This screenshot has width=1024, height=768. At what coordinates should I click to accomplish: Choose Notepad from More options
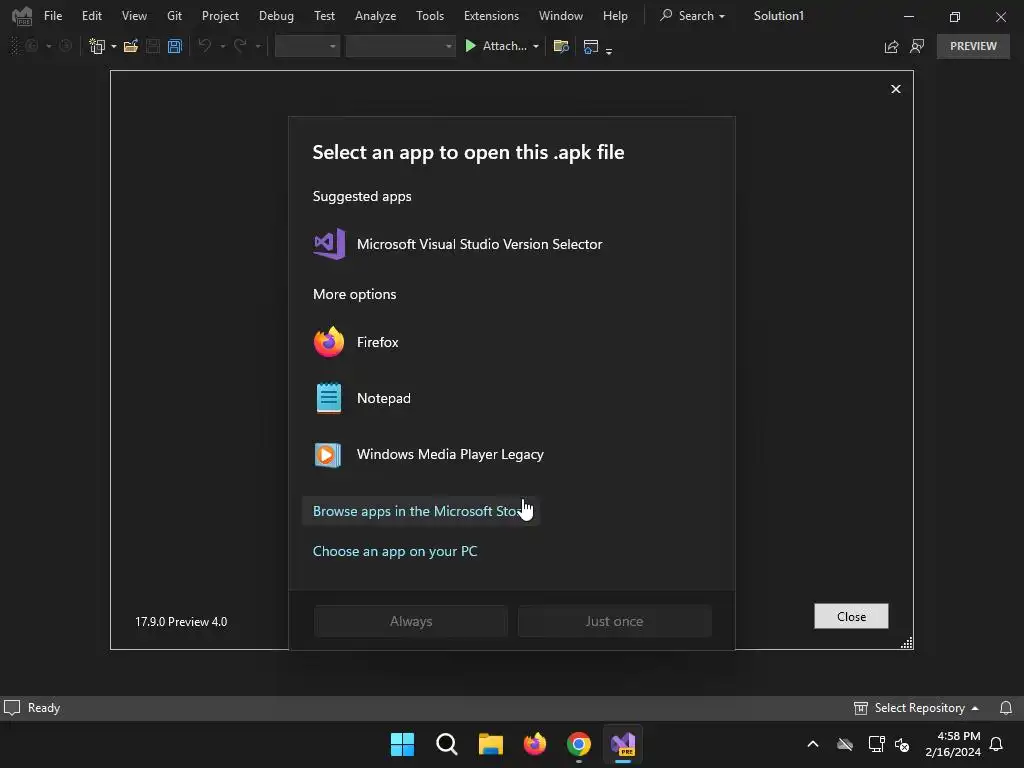pos(511,398)
